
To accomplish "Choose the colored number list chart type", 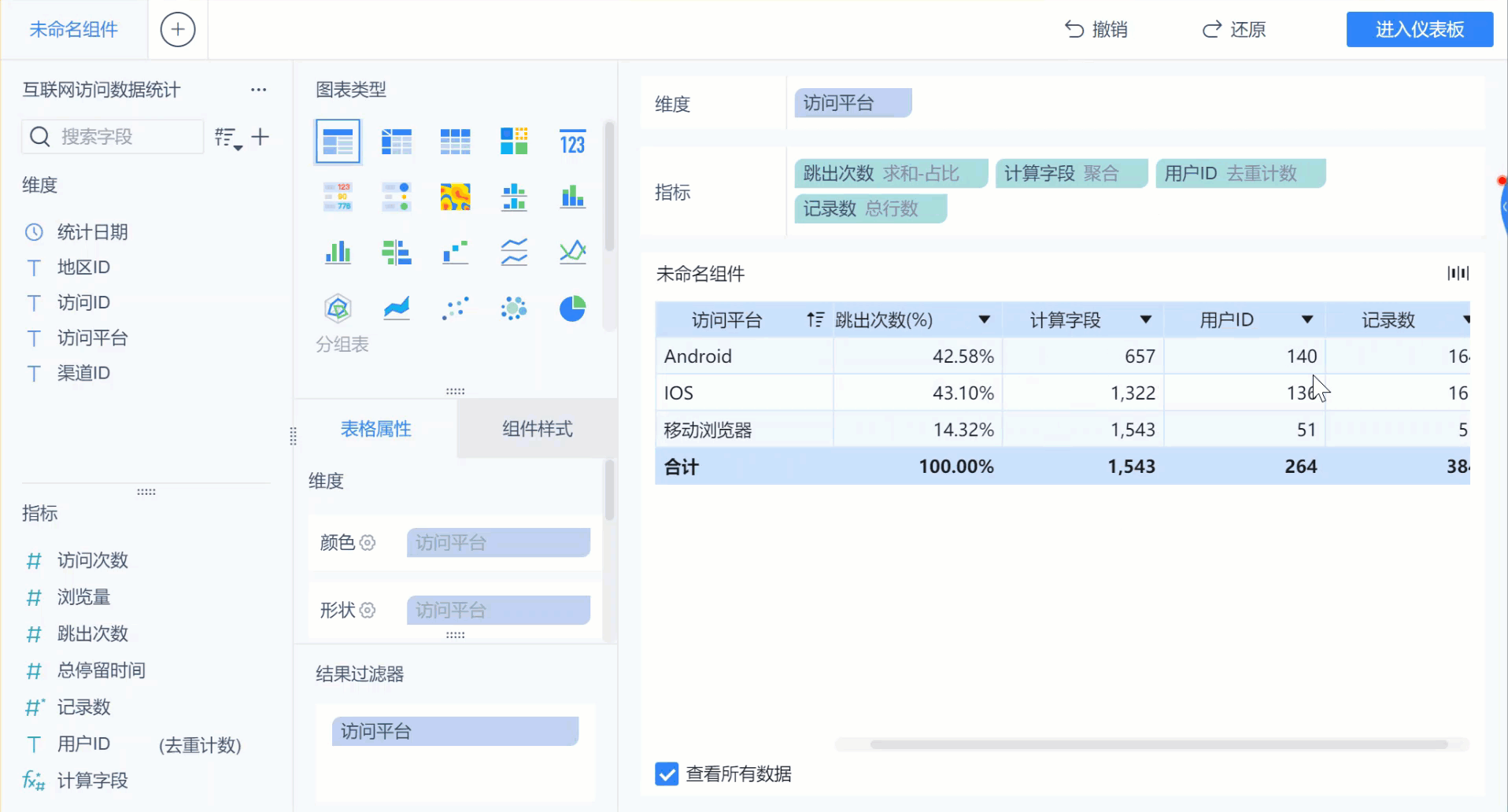I will click(x=338, y=197).
